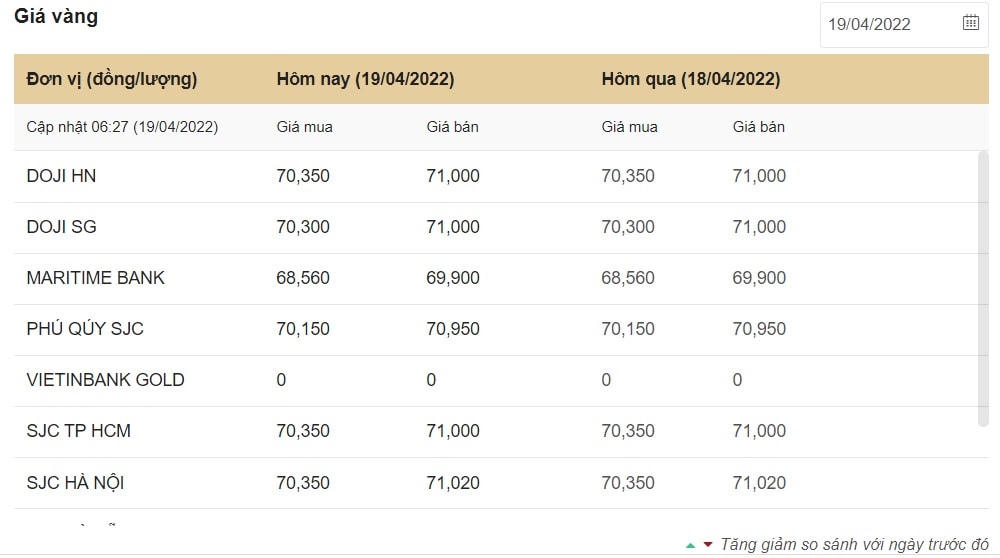Click the date field showing 19/04/2022
This screenshot has width=1000, height=558.
point(904,24)
